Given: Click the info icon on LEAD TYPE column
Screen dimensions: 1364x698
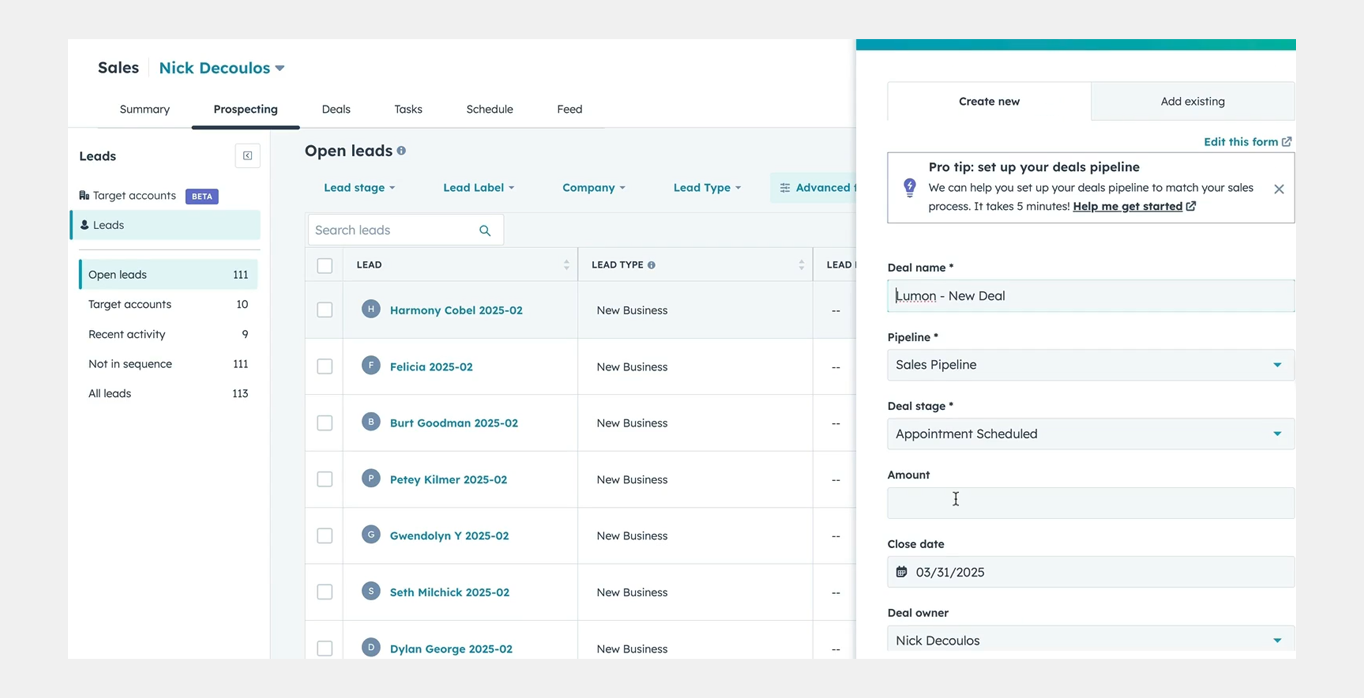Looking at the screenshot, I should tap(650, 264).
